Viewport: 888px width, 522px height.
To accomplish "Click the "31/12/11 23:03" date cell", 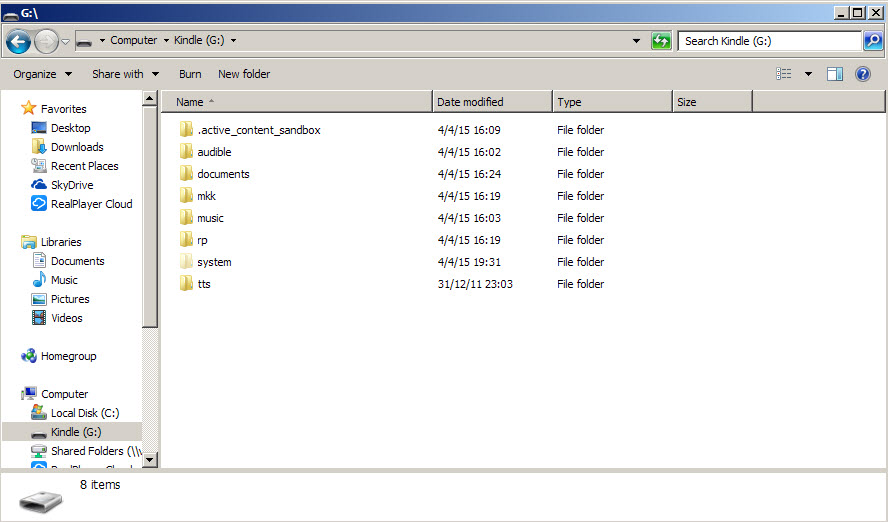I will [475, 284].
